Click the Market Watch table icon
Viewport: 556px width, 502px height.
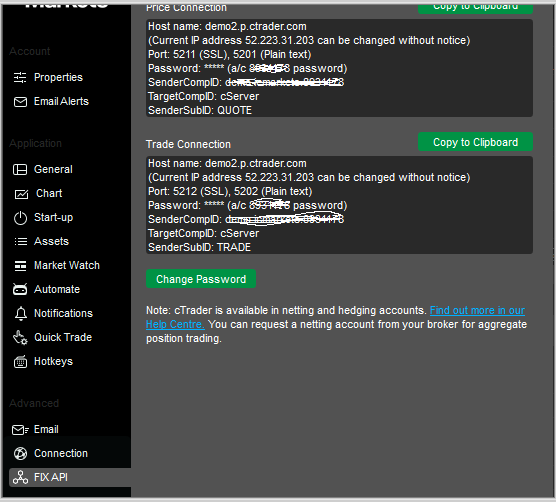[x=20, y=266]
